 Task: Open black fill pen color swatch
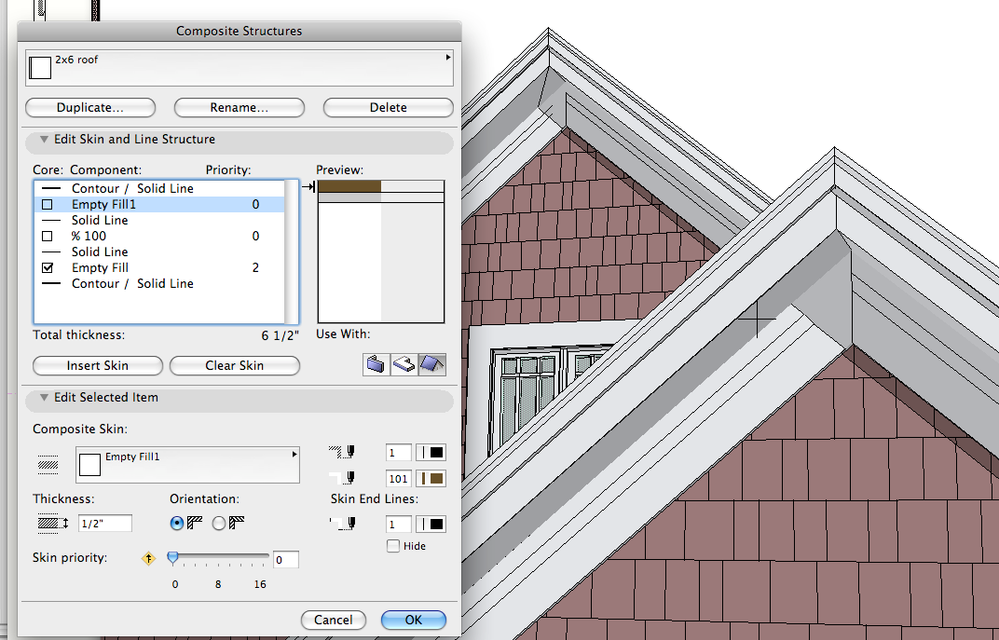431,453
